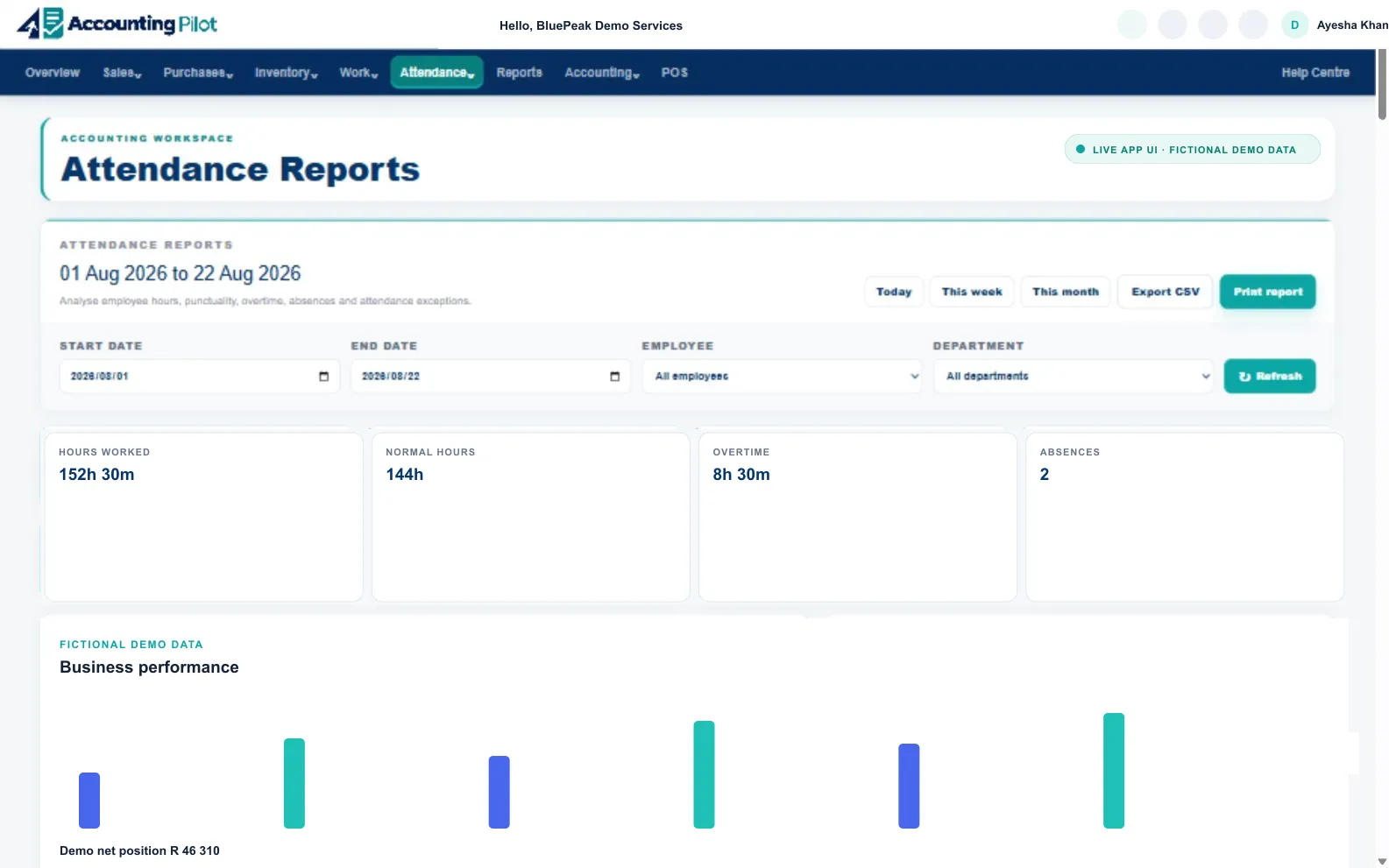The height and width of the screenshot is (868, 1389).
Task: Open the All departments dropdown
Action: click(x=1074, y=376)
